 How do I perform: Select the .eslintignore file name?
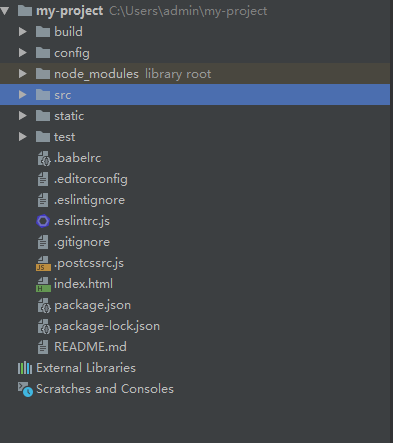click(x=89, y=200)
